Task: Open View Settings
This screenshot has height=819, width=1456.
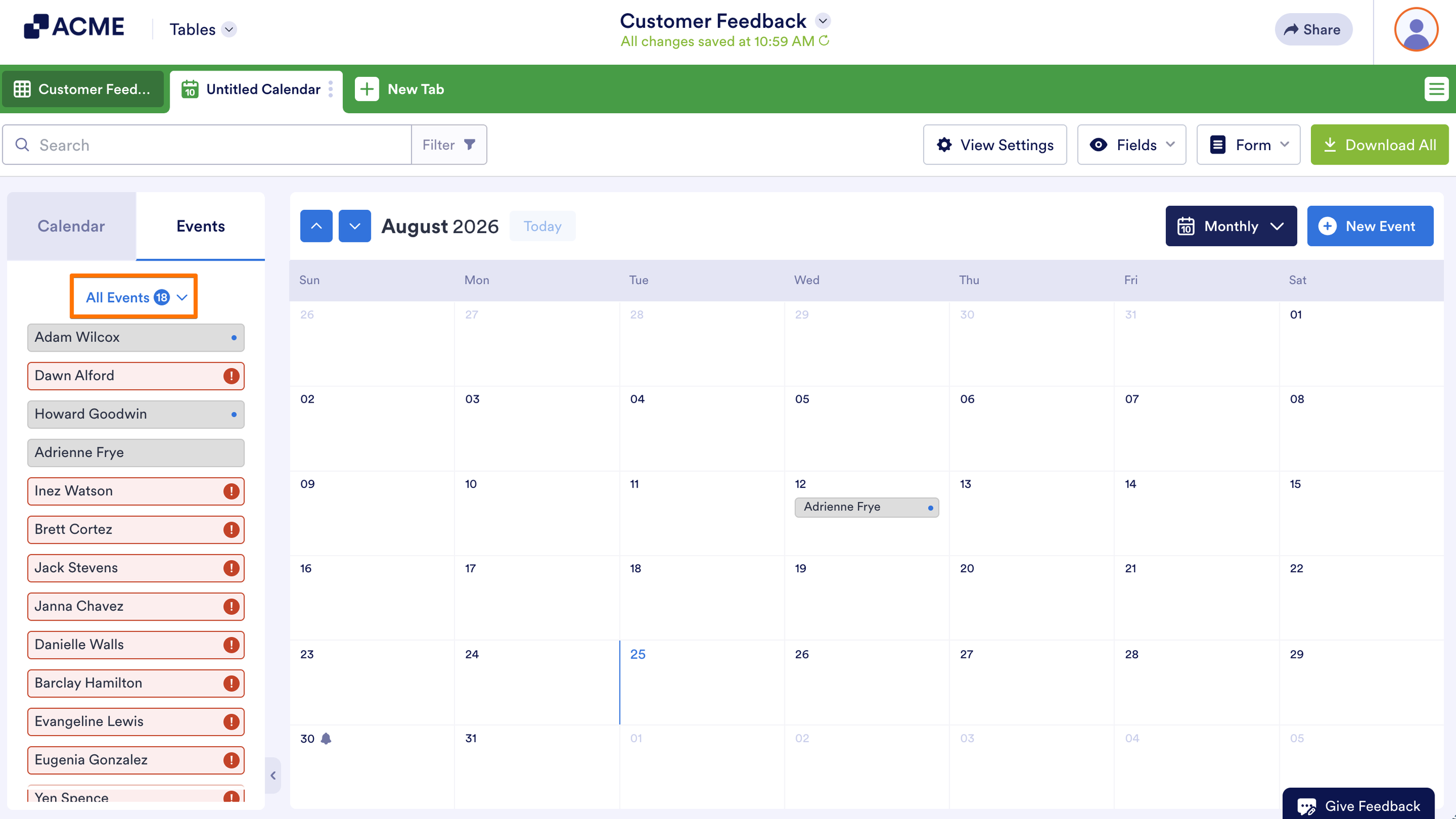Action: click(x=995, y=144)
